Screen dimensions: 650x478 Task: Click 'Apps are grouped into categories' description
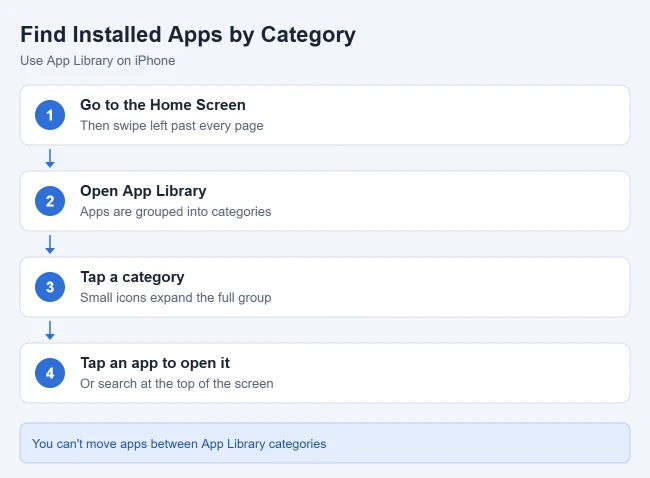(x=175, y=211)
